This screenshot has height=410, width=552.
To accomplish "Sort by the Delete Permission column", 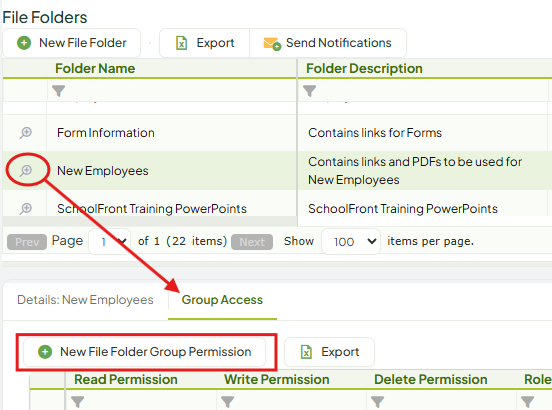I will tap(431, 379).
